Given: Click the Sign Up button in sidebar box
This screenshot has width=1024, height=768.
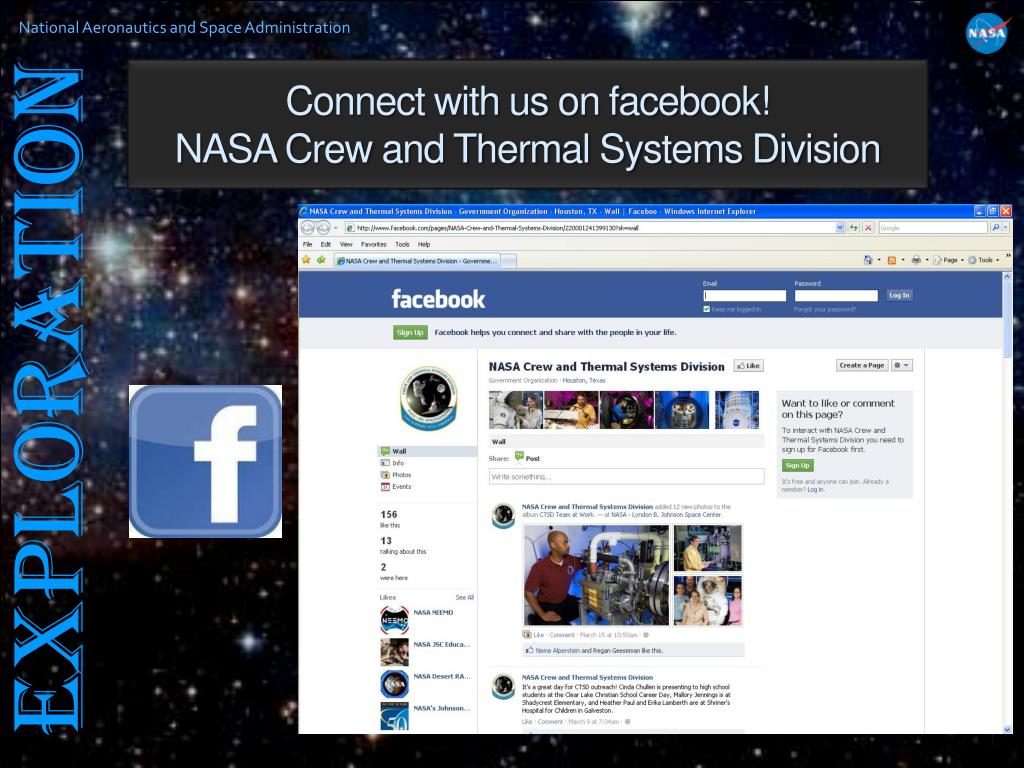Looking at the screenshot, I should click(797, 466).
